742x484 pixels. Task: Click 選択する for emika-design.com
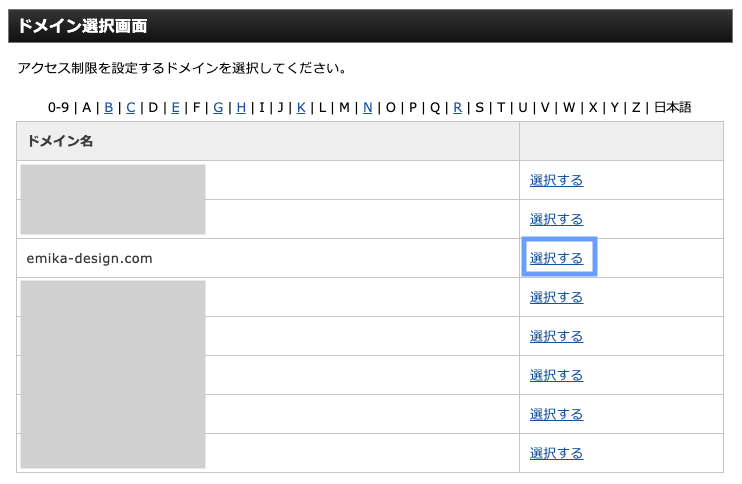pos(556,258)
